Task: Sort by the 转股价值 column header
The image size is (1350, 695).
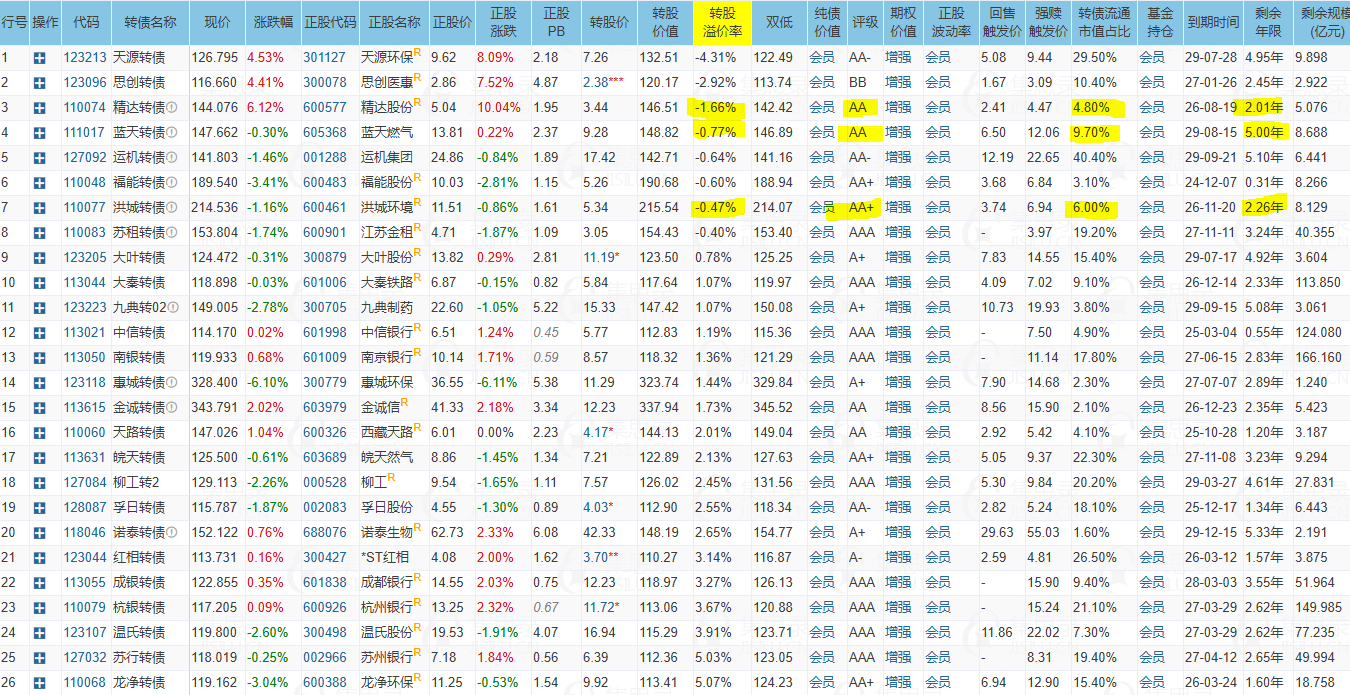Action: click(664, 22)
